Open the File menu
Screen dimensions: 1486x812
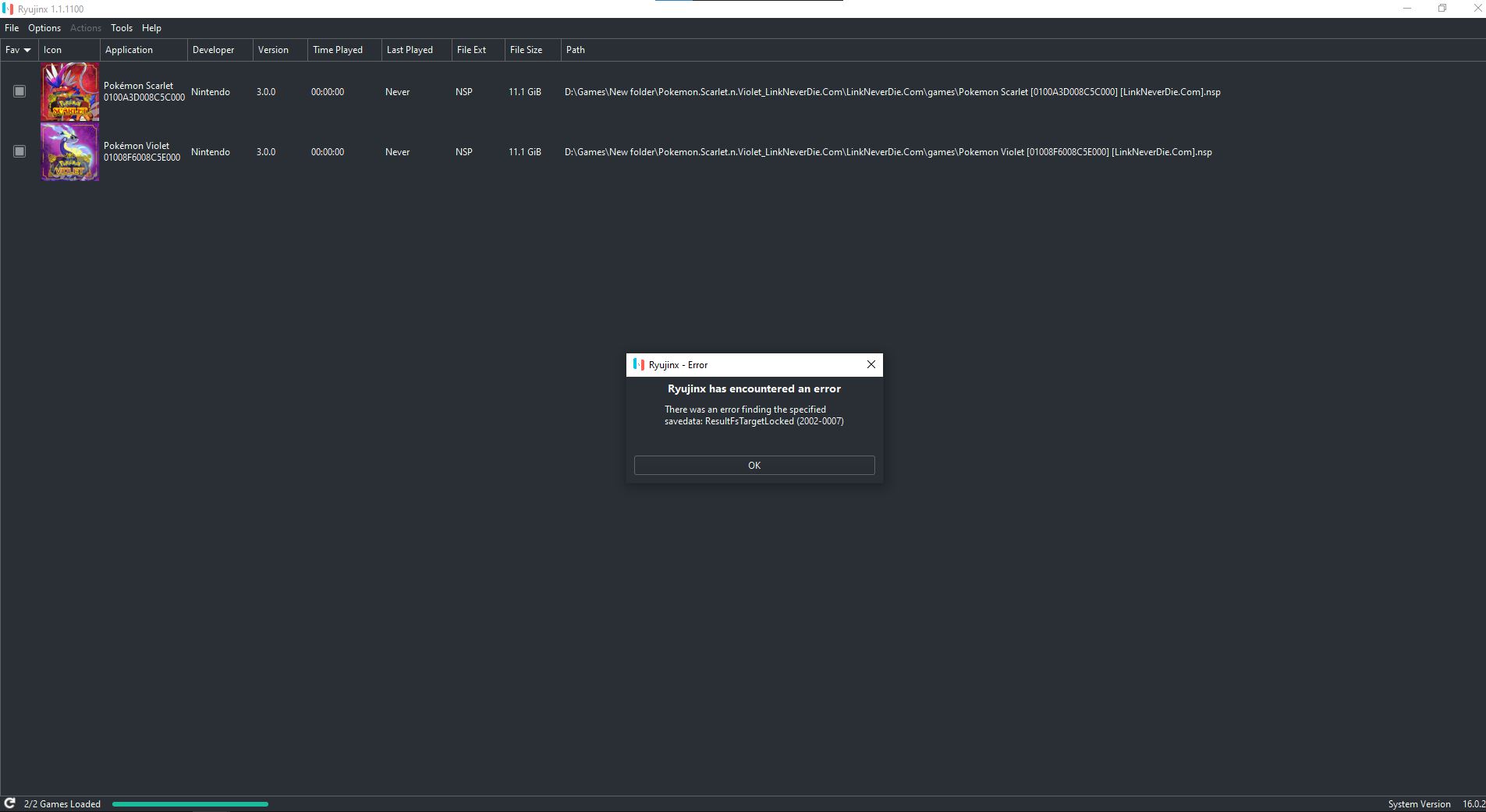12,28
